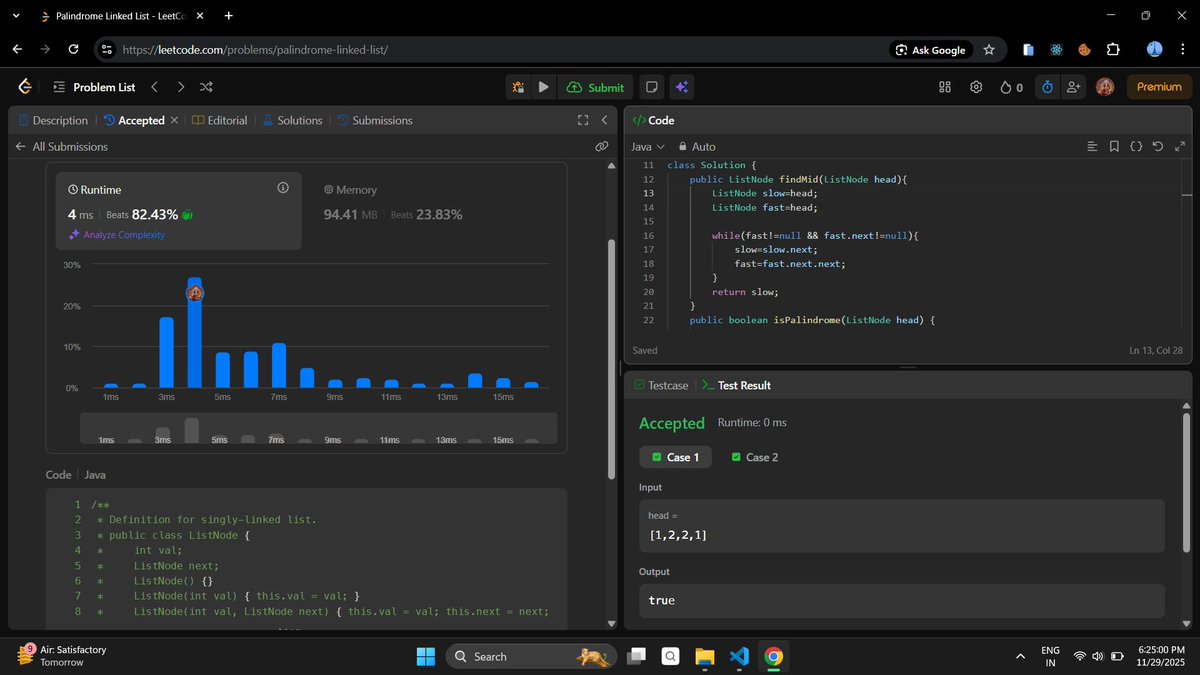Switch to the Testcase tab
Viewport: 1200px width, 675px height.
pos(661,385)
